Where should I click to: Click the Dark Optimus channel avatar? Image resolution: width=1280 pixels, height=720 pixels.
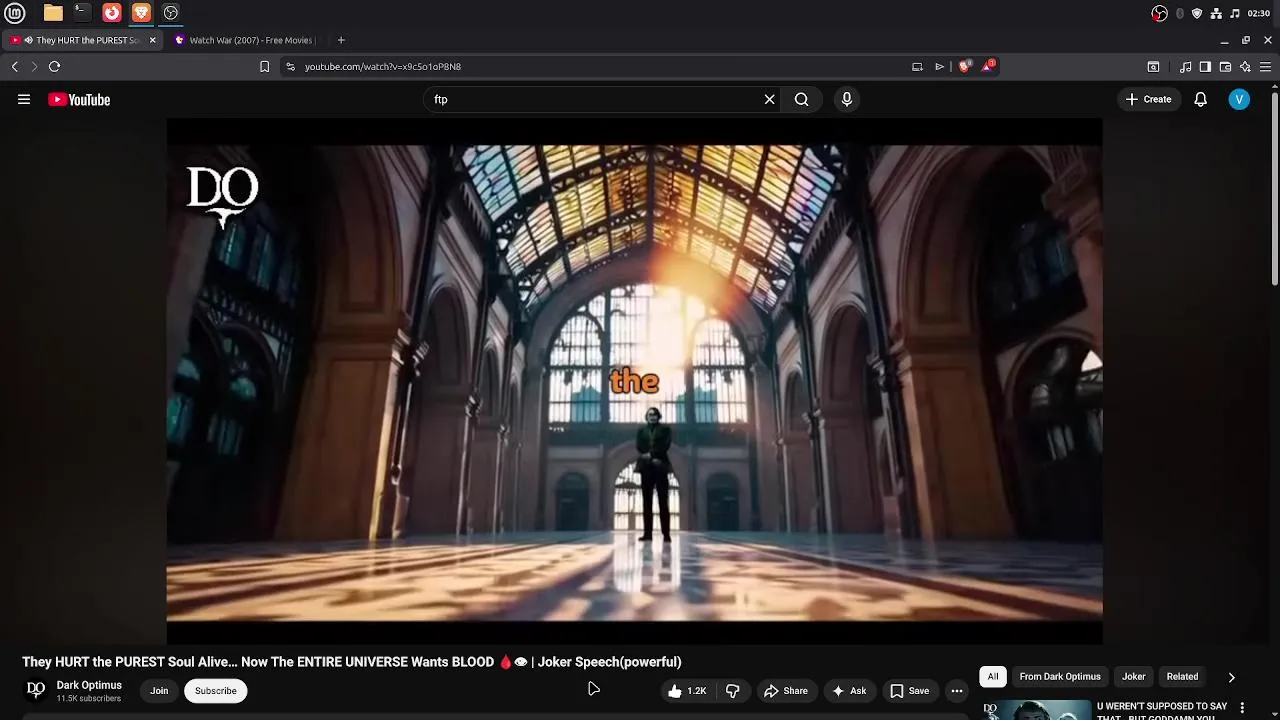(36, 690)
